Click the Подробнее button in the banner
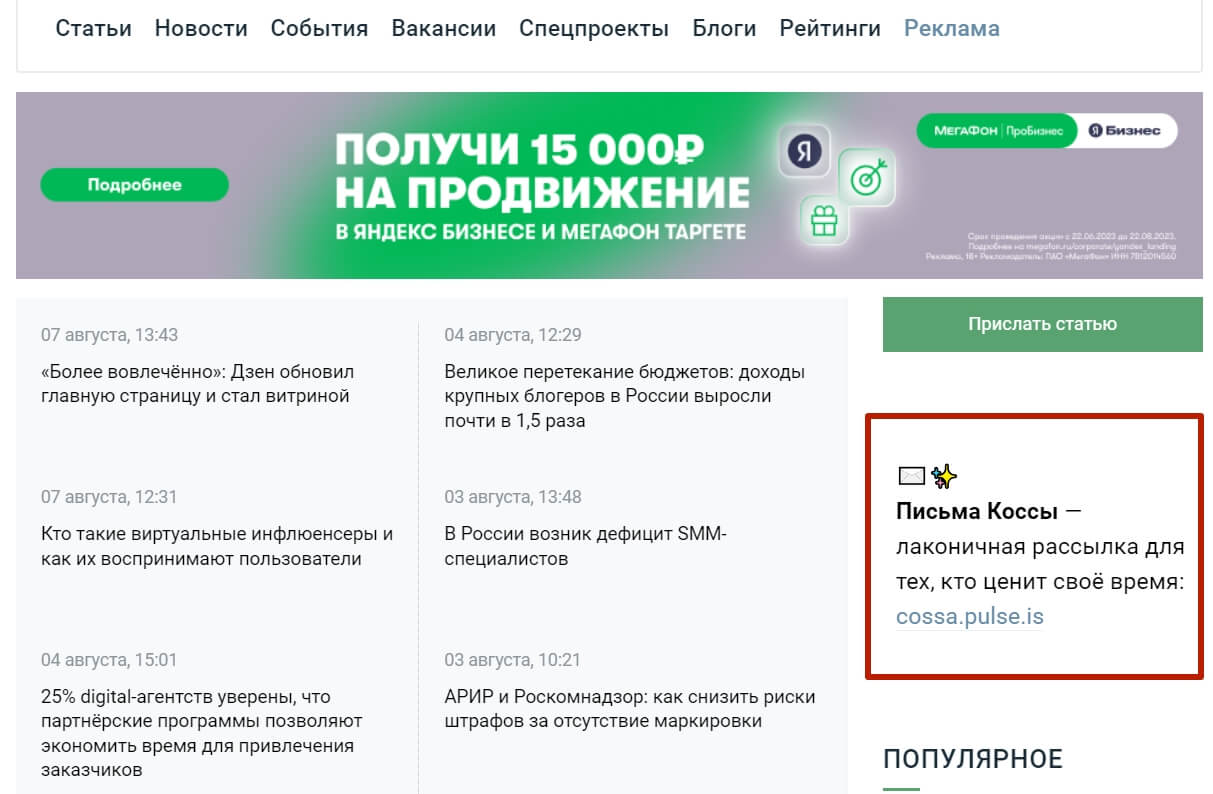 (x=134, y=185)
